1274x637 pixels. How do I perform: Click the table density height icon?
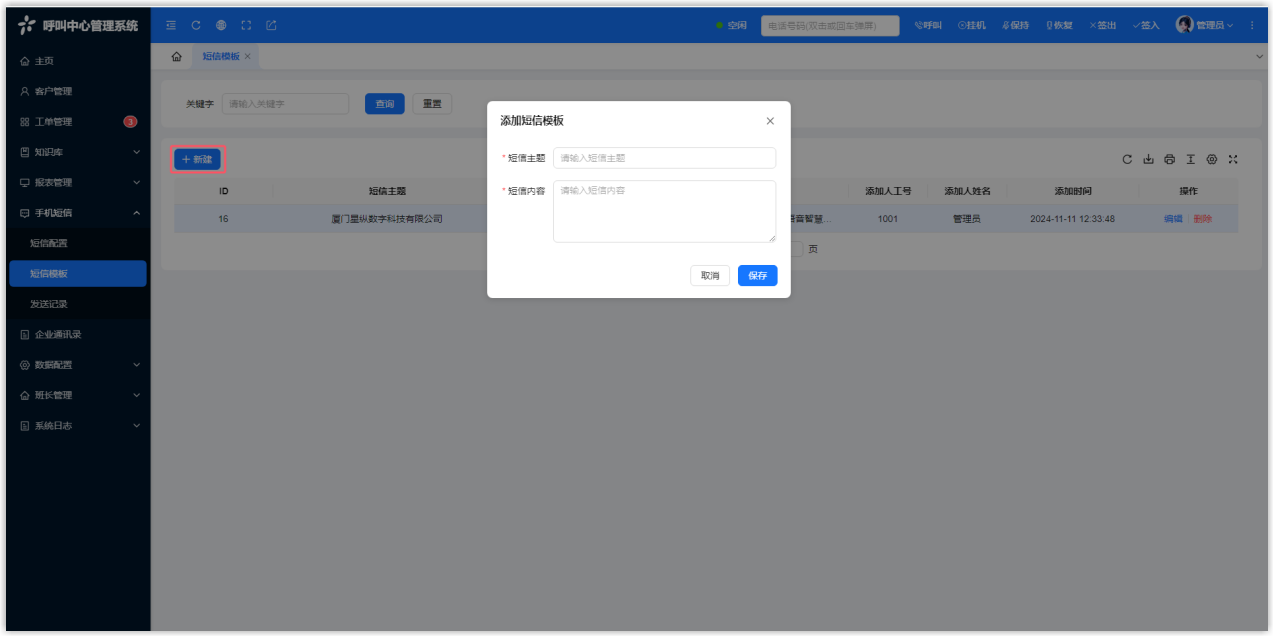(x=1190, y=160)
